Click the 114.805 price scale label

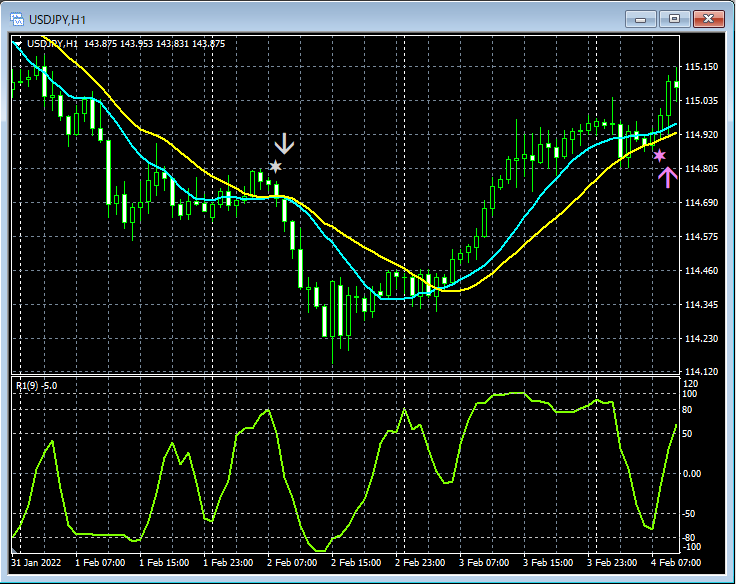pyautogui.click(x=701, y=169)
